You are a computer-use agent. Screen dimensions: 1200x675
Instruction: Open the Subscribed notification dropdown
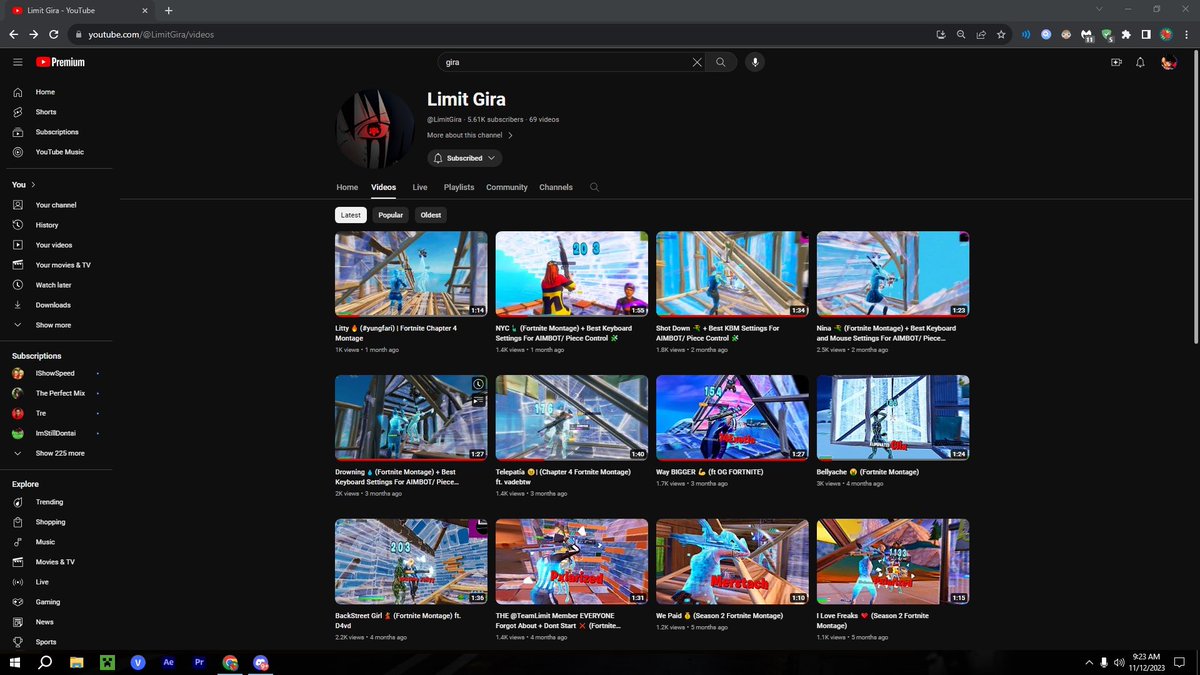(x=465, y=158)
